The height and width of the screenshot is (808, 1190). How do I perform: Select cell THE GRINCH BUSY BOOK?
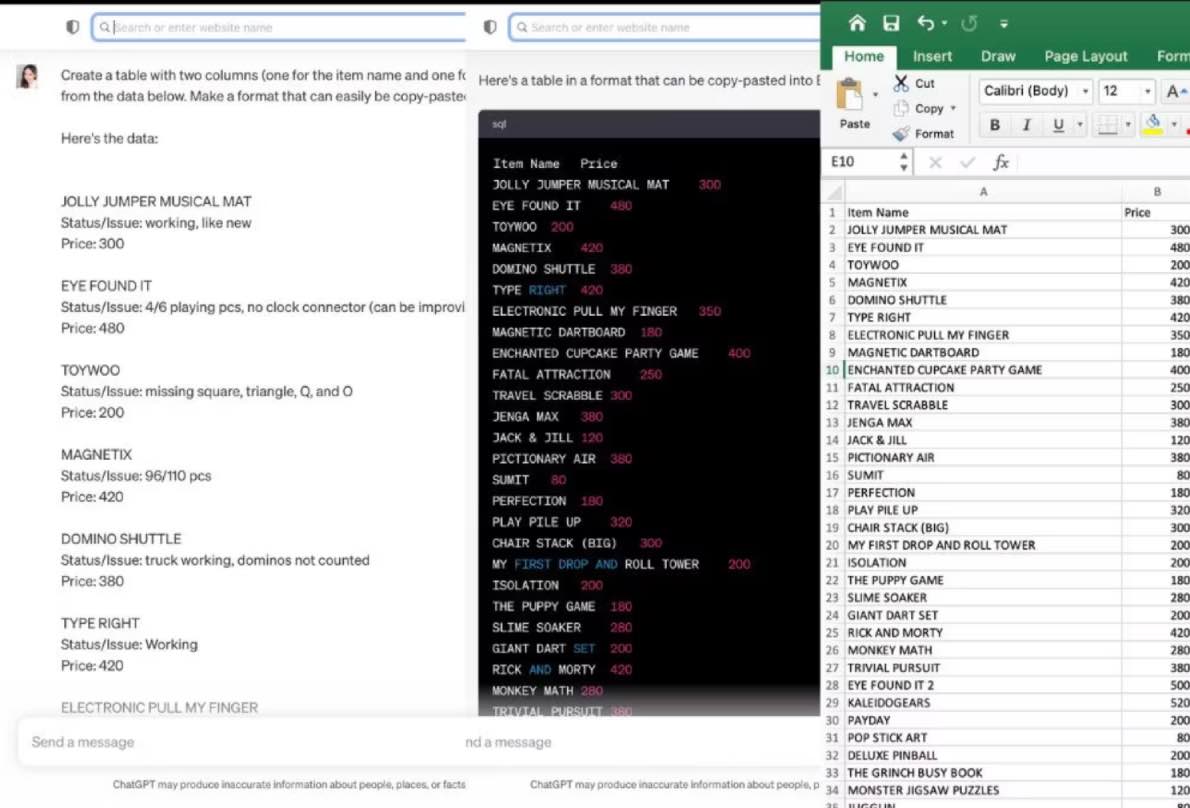[983, 773]
